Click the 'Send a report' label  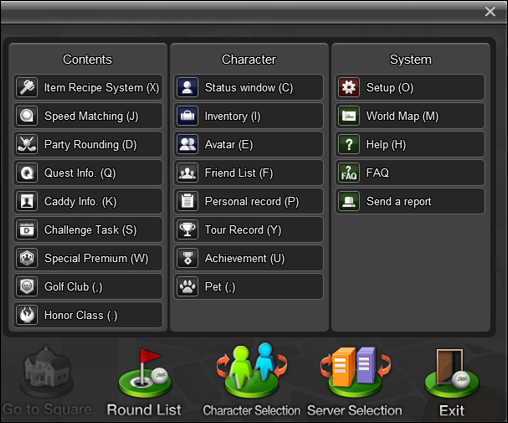[x=399, y=201]
